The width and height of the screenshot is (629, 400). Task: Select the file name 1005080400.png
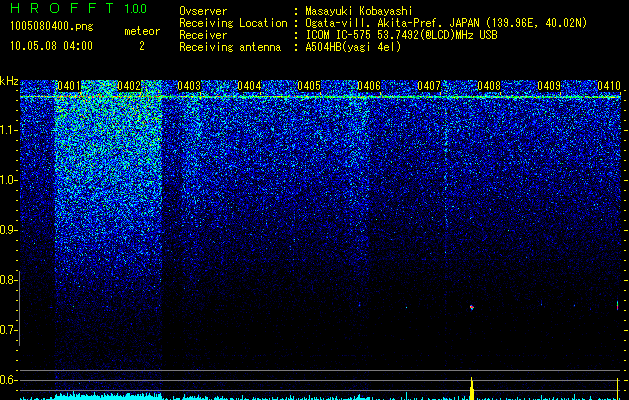[x=52, y=26]
